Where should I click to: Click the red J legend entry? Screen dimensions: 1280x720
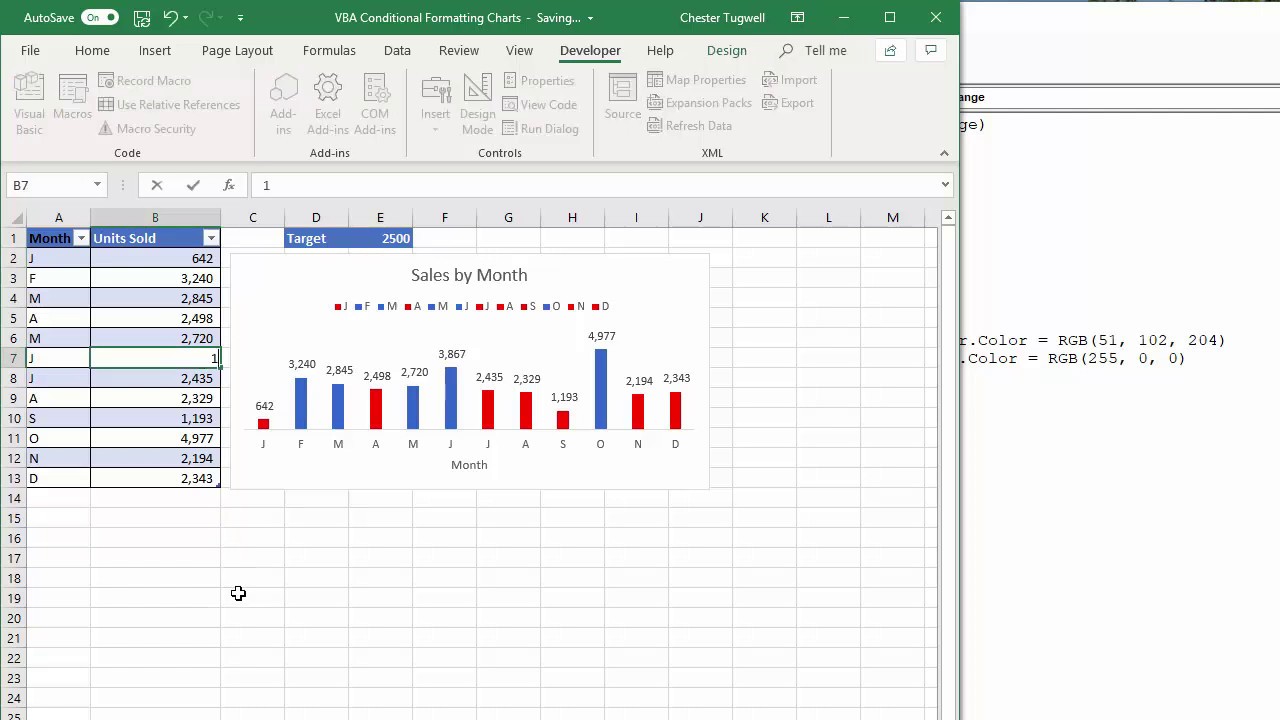coord(340,307)
